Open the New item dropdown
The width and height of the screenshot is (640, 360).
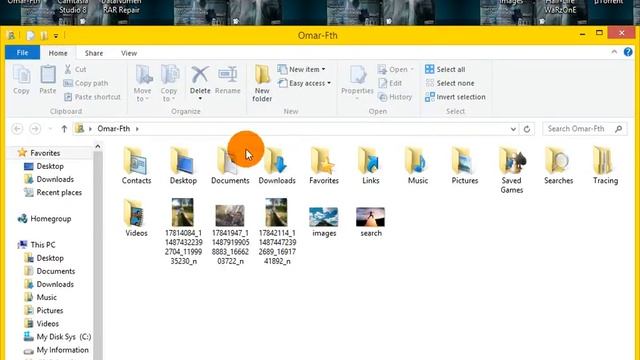pos(302,69)
